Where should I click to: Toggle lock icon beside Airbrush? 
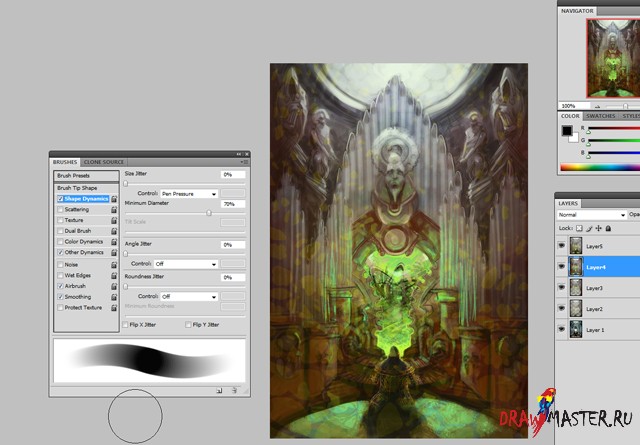point(114,286)
